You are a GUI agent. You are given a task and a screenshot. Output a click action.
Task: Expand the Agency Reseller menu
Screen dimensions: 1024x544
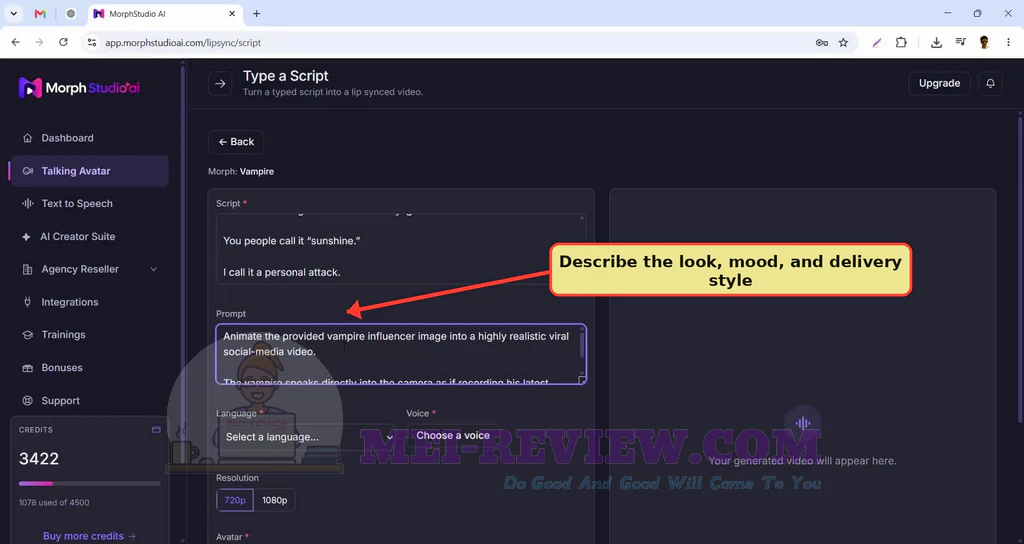coord(89,269)
